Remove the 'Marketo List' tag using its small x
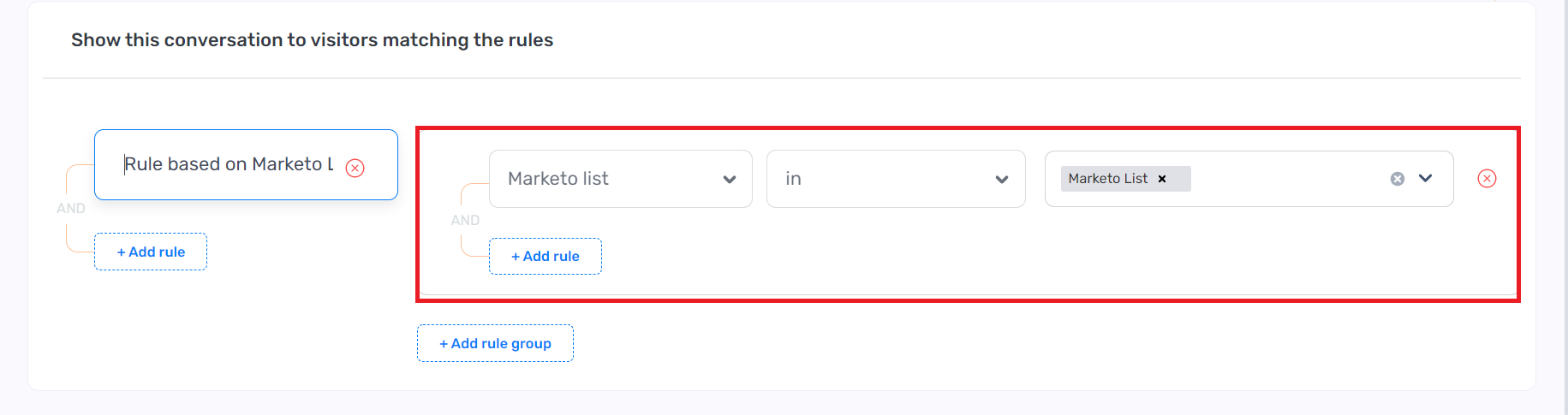1568x415 pixels. [1162, 179]
